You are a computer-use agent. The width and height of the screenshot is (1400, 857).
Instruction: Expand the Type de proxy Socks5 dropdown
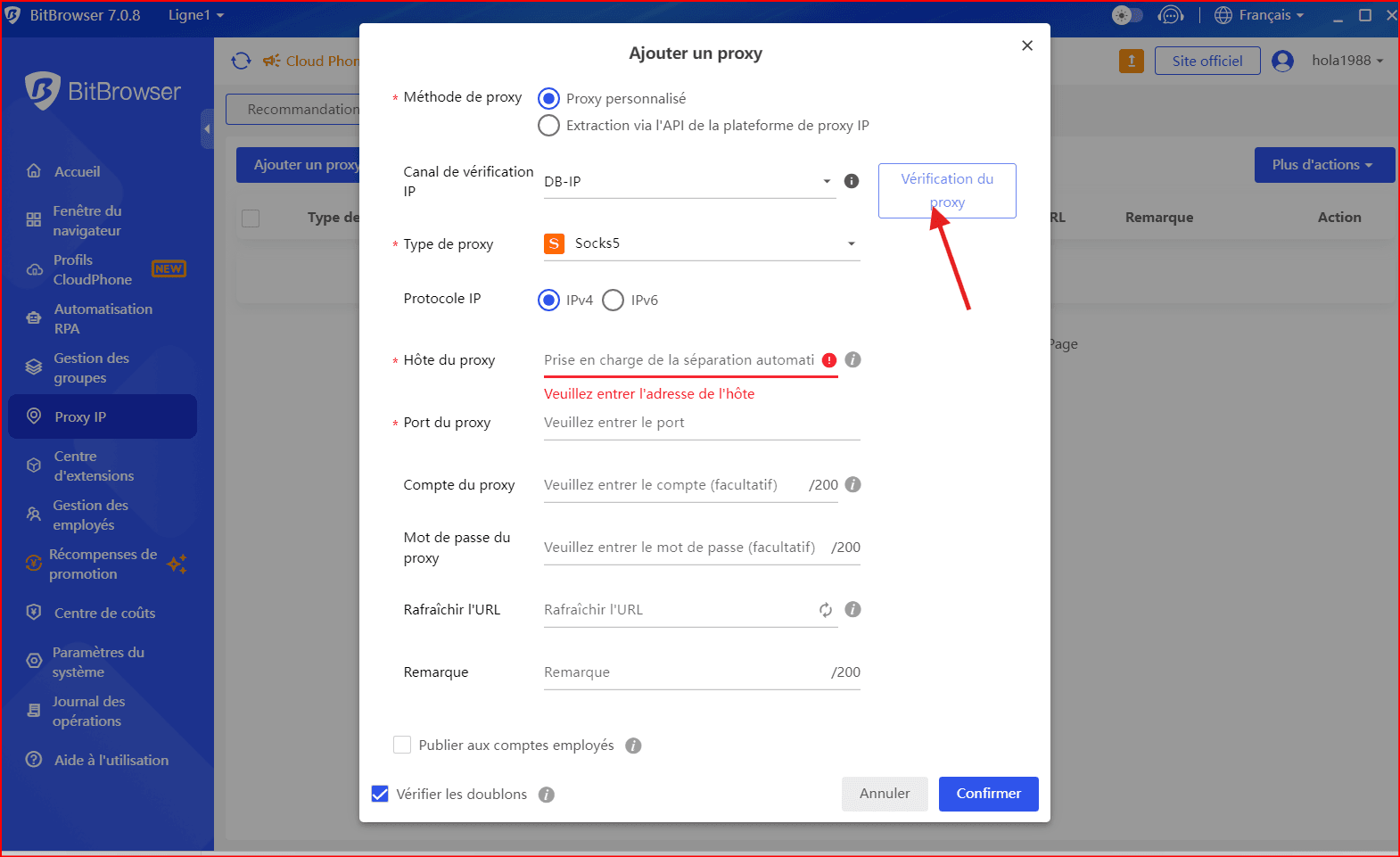[x=701, y=243]
